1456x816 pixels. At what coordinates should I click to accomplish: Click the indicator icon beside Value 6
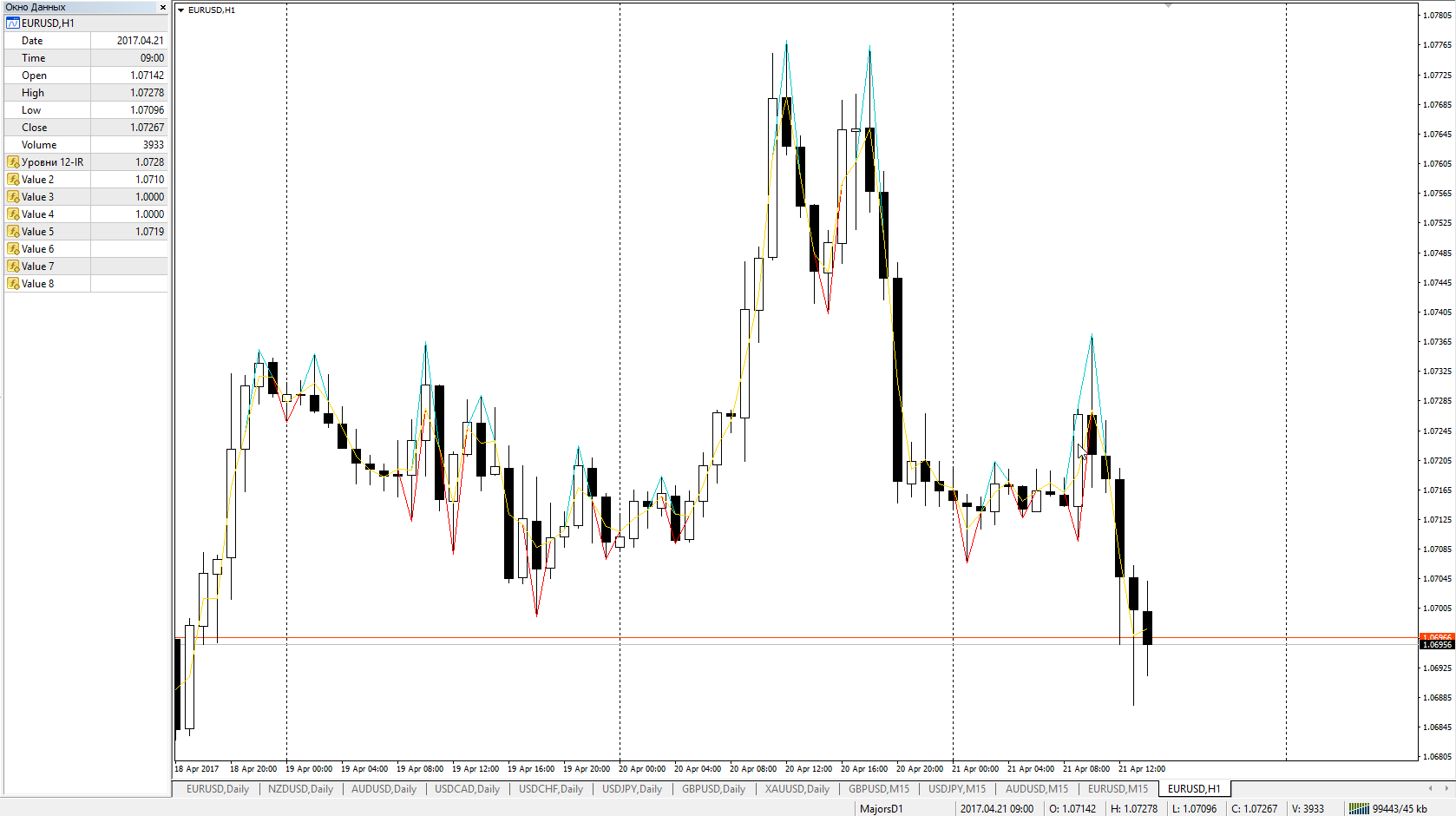[x=13, y=249]
